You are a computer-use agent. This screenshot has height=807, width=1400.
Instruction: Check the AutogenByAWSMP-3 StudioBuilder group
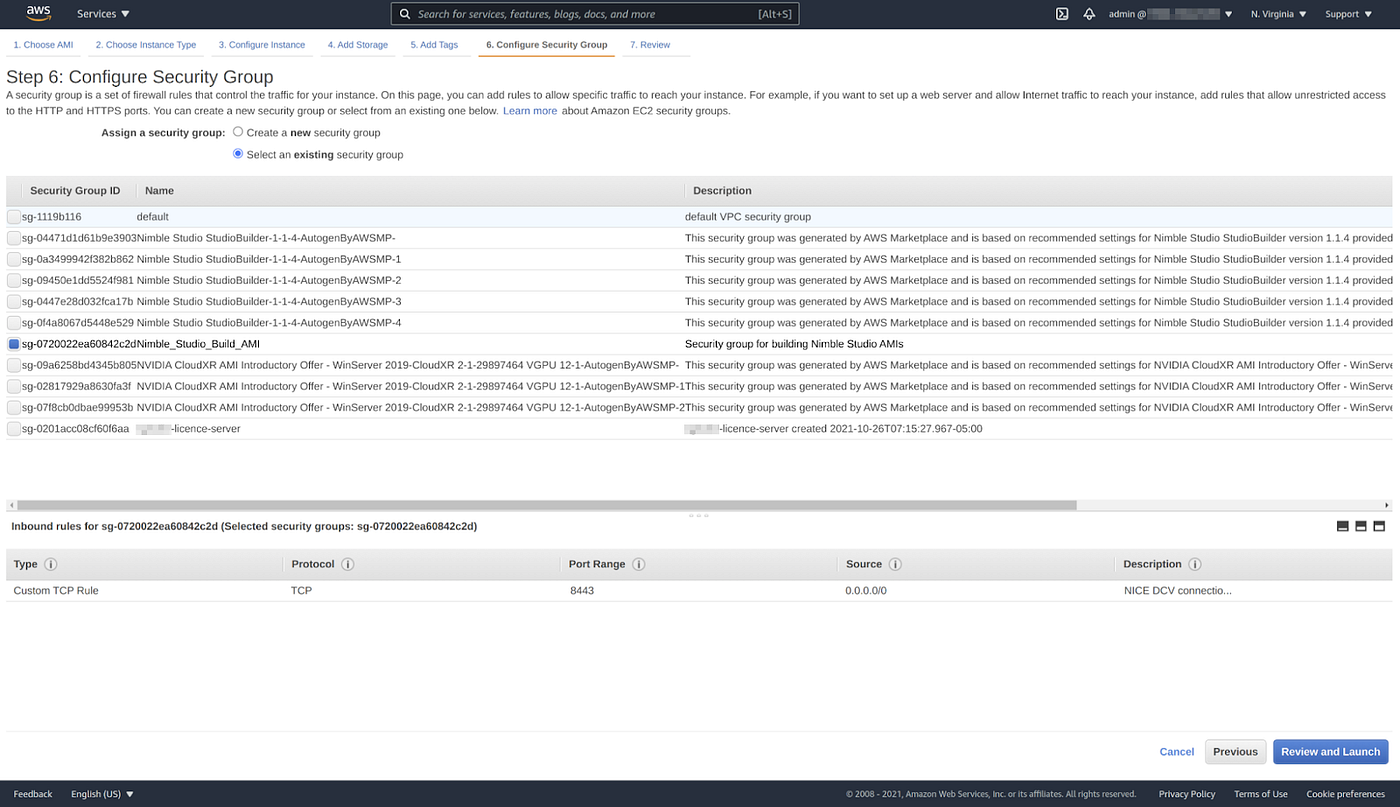(x=14, y=301)
